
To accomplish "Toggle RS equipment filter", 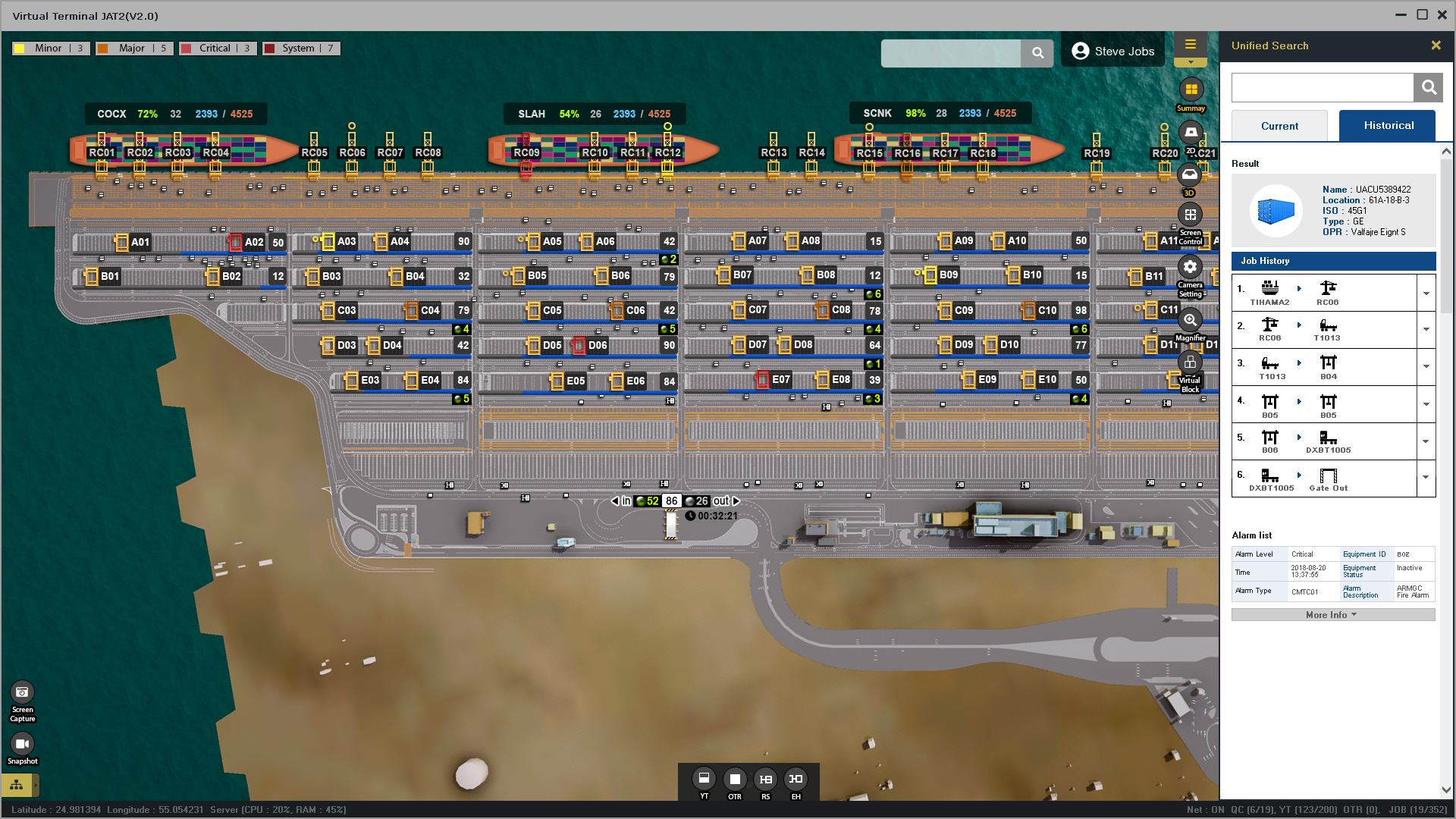I will click(765, 779).
